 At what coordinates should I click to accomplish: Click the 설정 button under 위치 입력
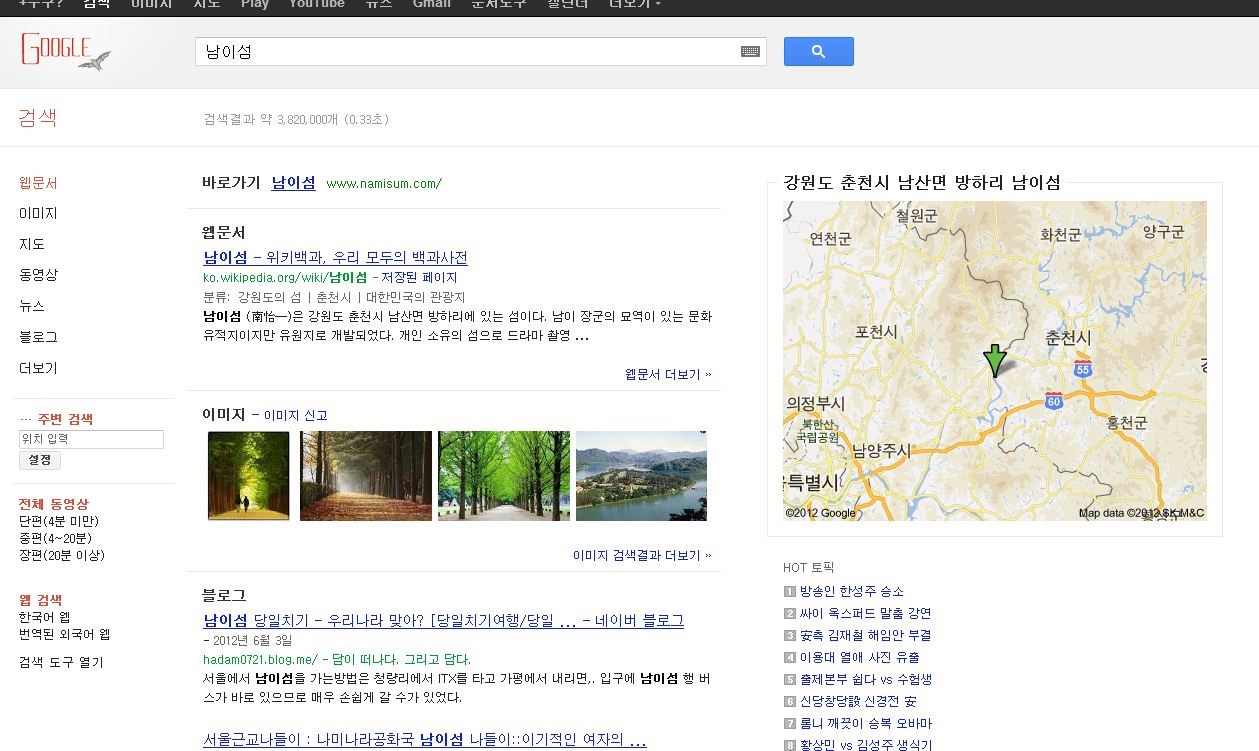point(40,460)
